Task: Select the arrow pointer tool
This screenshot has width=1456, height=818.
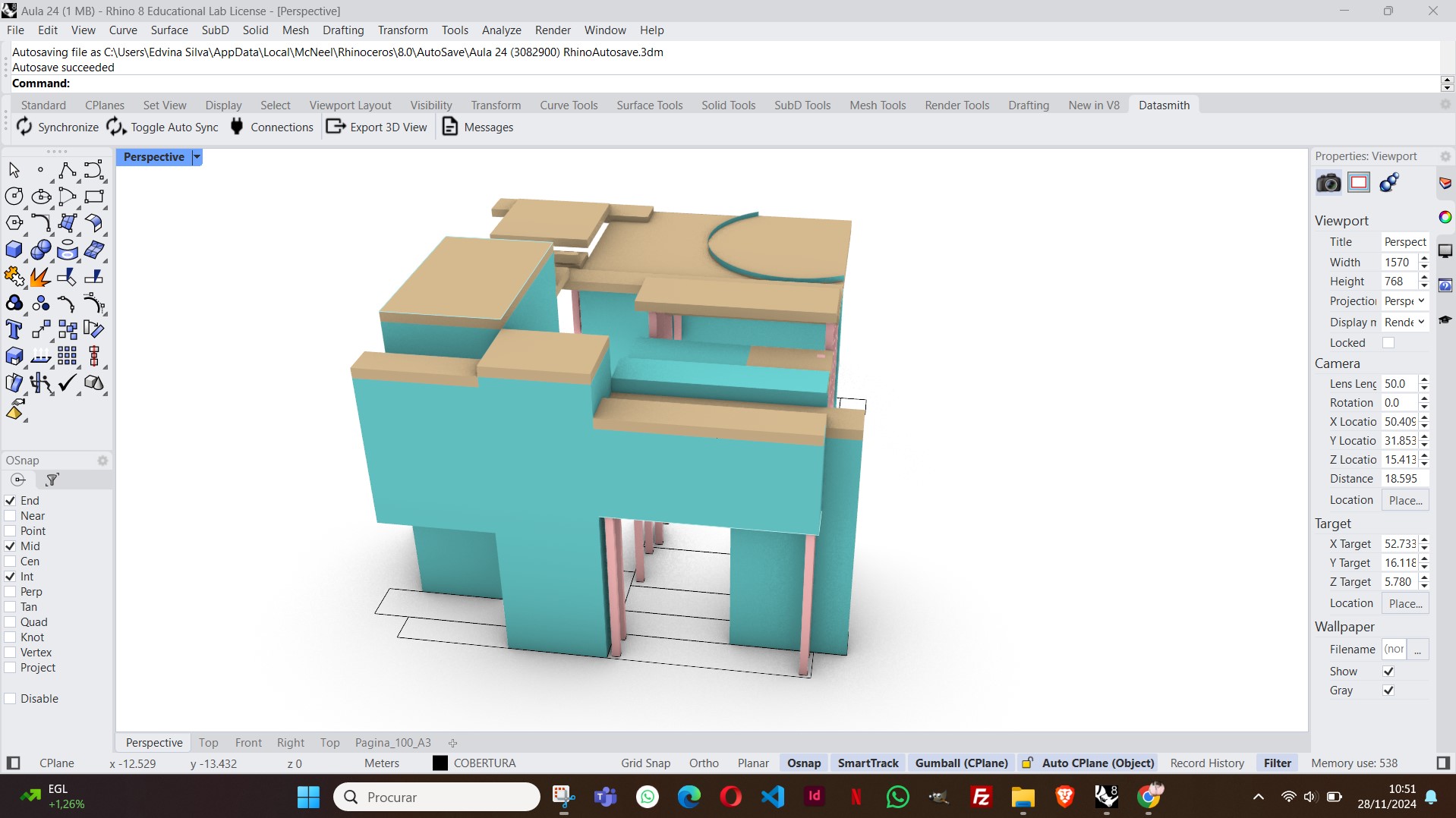Action: pos(14,170)
